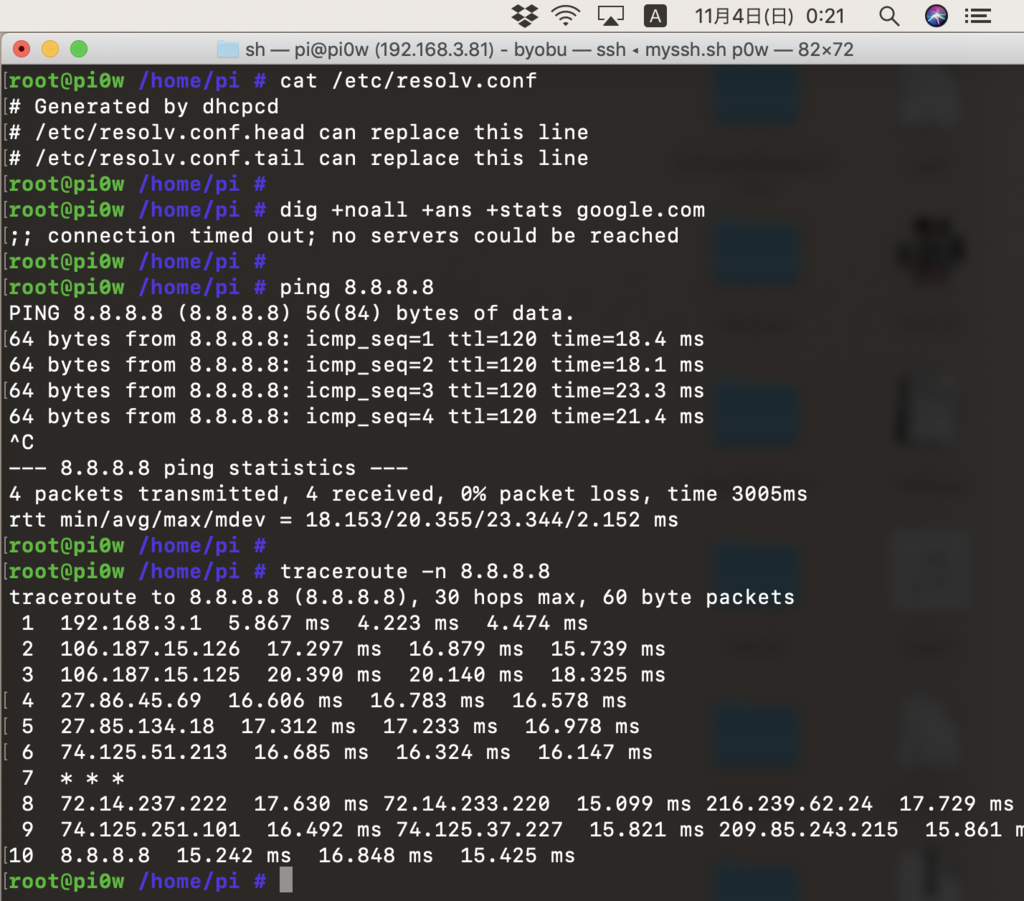Click the '8.8.8.8 ping statistics' header line
1024x901 pixels.
(x=208, y=468)
